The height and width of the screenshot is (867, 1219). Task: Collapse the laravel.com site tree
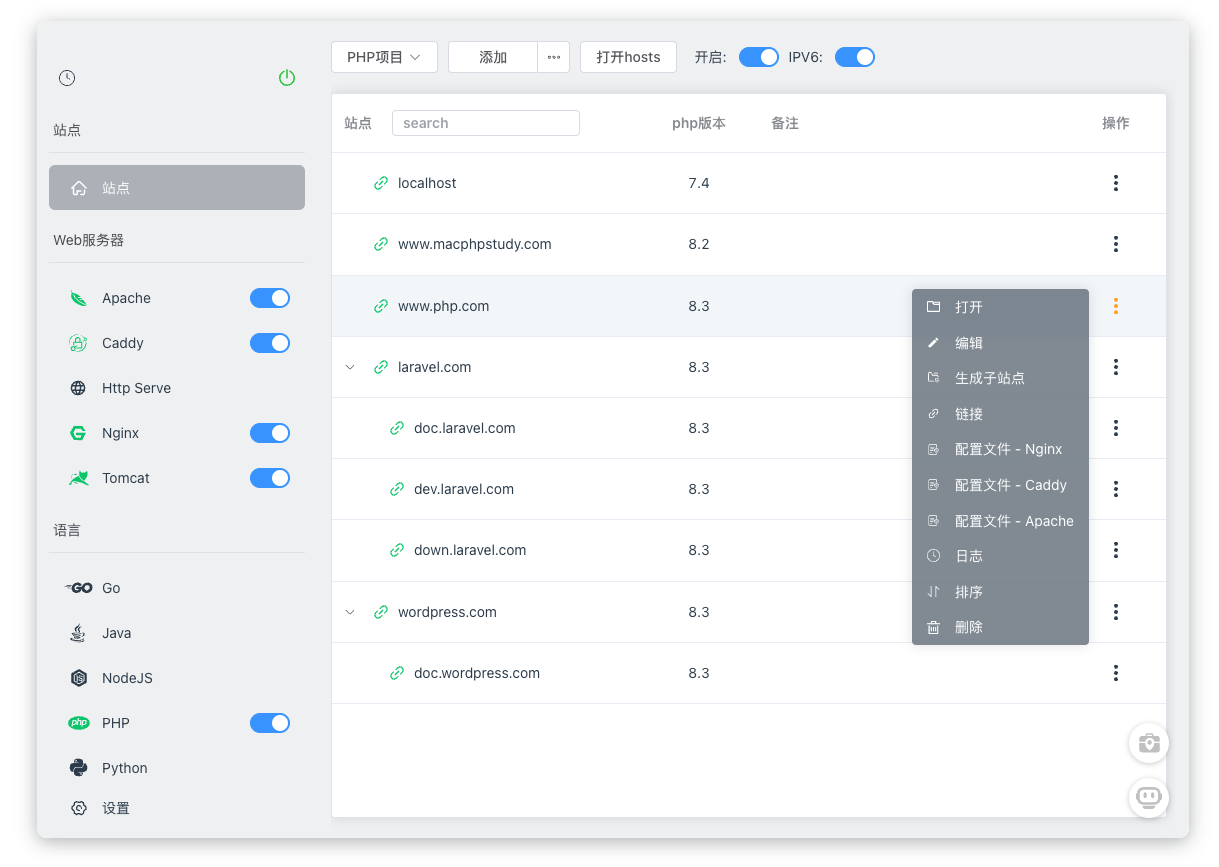[x=350, y=367]
